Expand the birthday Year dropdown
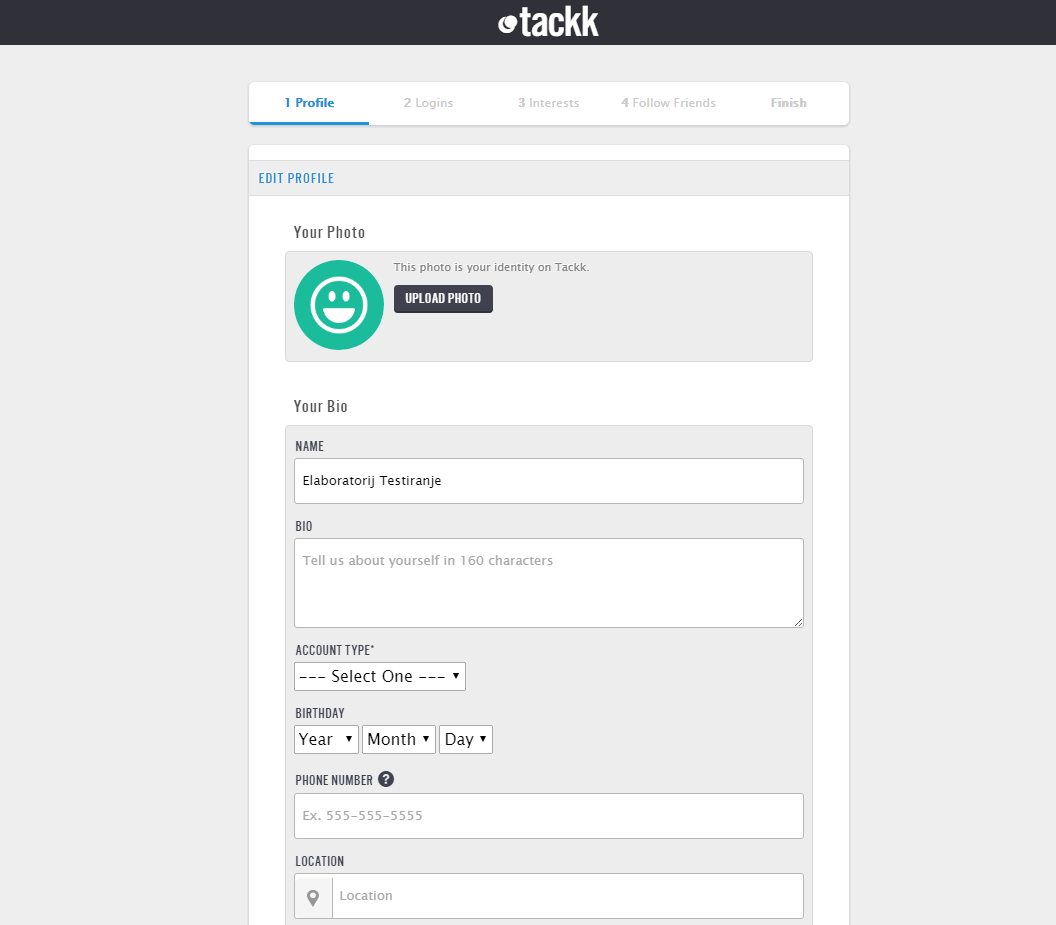This screenshot has width=1056, height=925. pos(326,740)
